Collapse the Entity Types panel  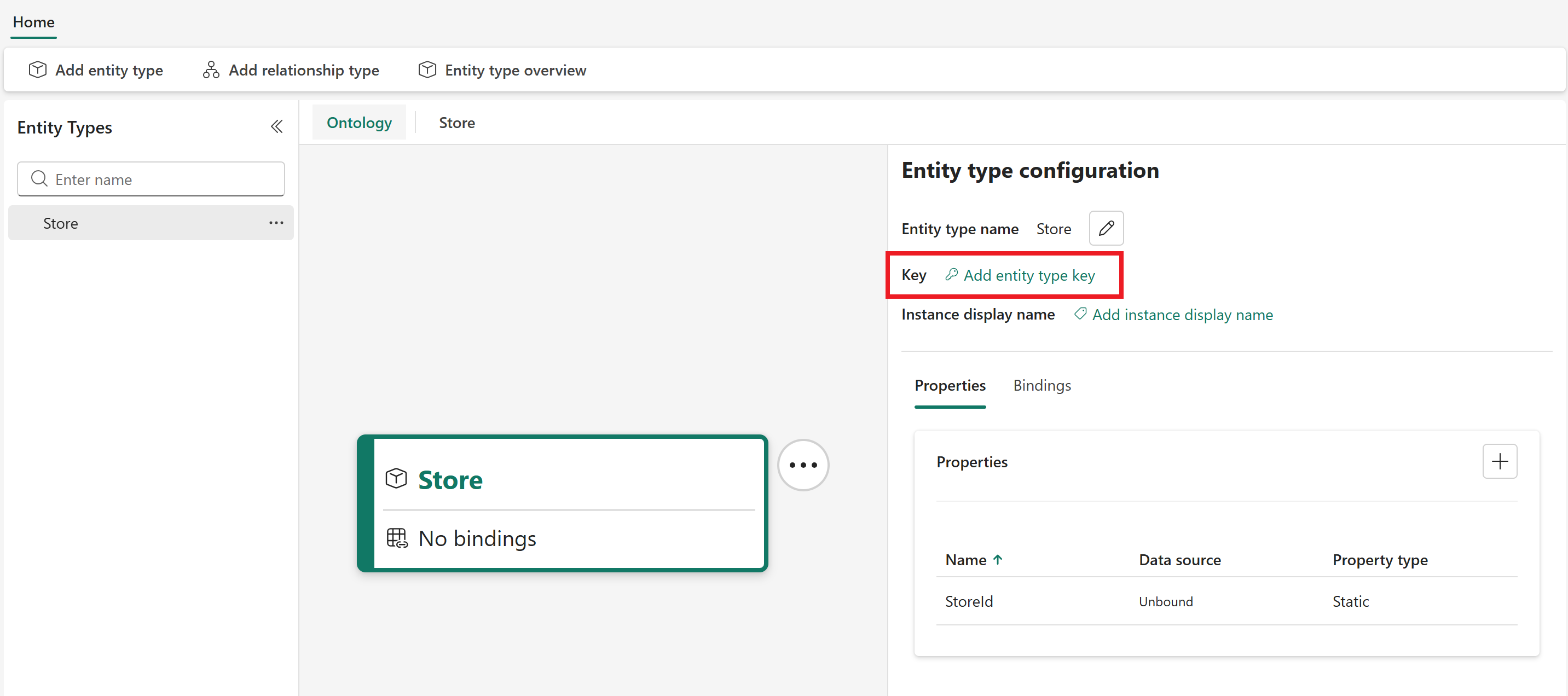click(x=277, y=127)
